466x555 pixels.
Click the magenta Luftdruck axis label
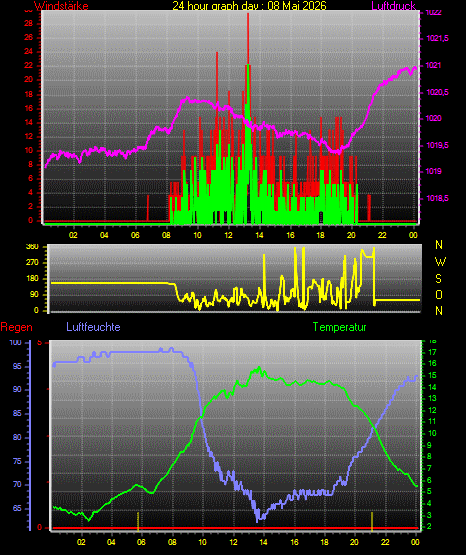[x=393, y=6]
